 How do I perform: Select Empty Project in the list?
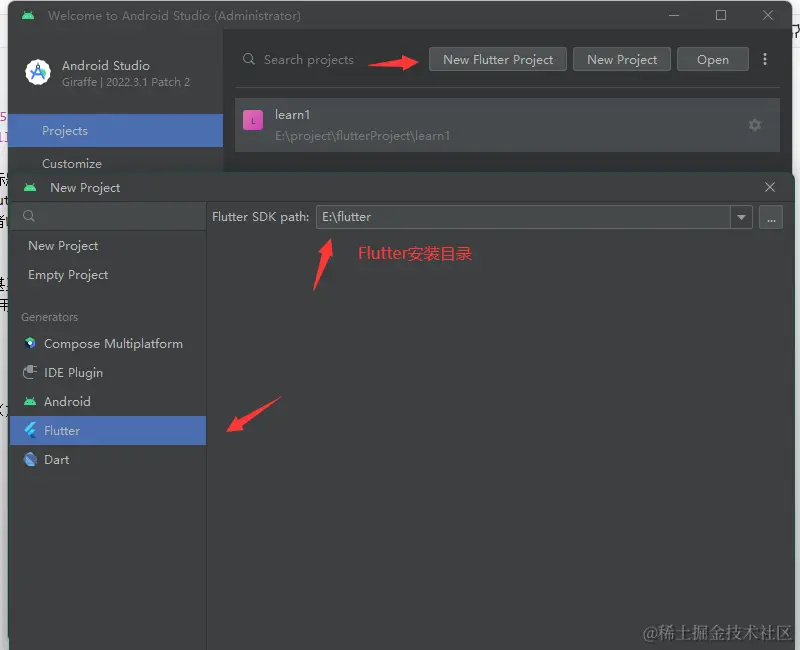[108, 274]
